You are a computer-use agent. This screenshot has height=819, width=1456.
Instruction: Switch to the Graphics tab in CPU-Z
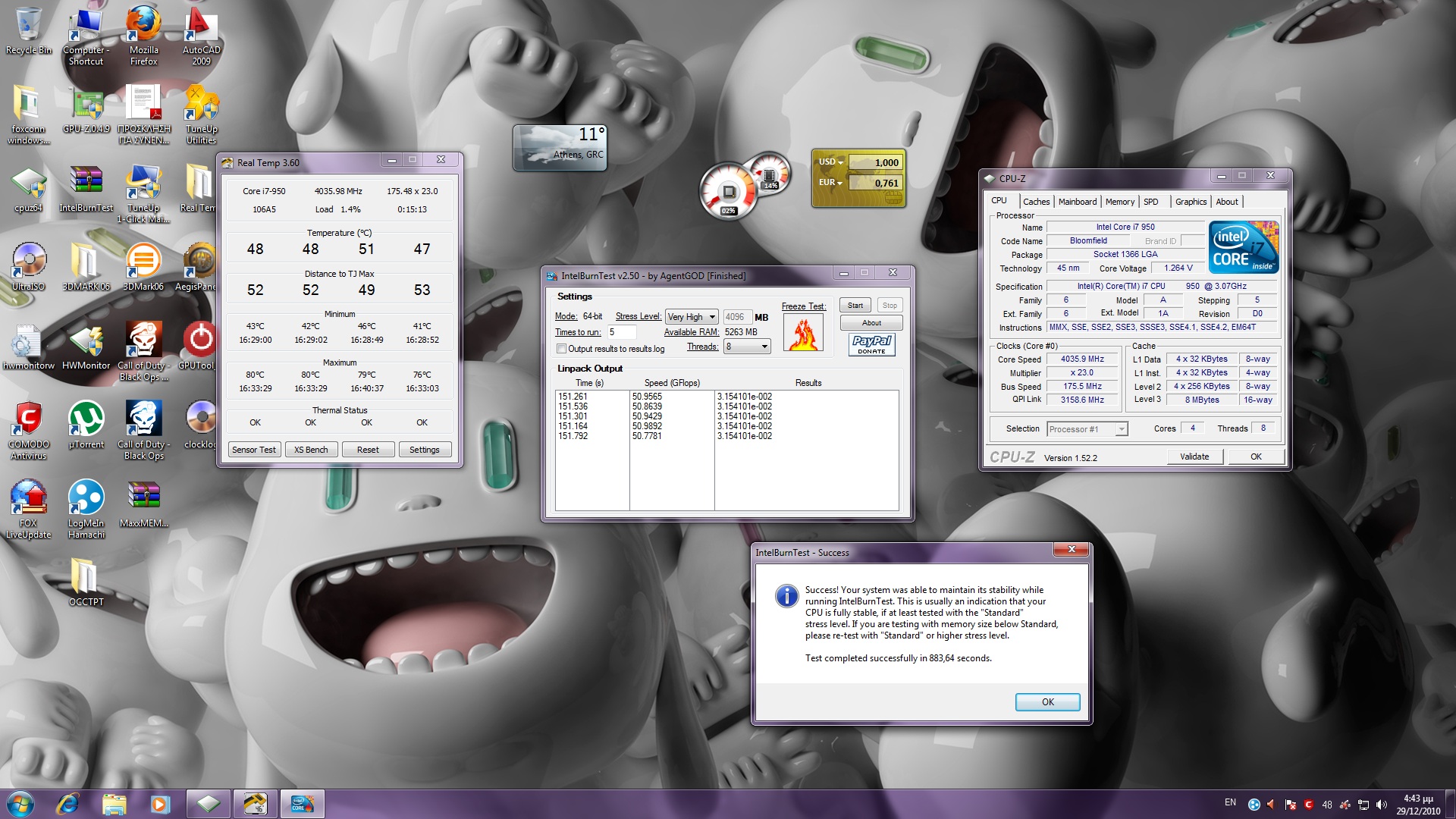tap(1191, 202)
